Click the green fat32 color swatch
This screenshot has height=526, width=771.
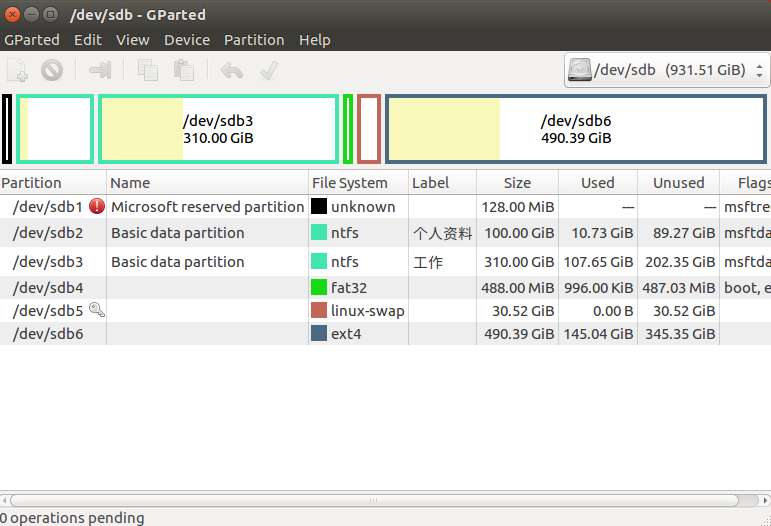pos(319,287)
